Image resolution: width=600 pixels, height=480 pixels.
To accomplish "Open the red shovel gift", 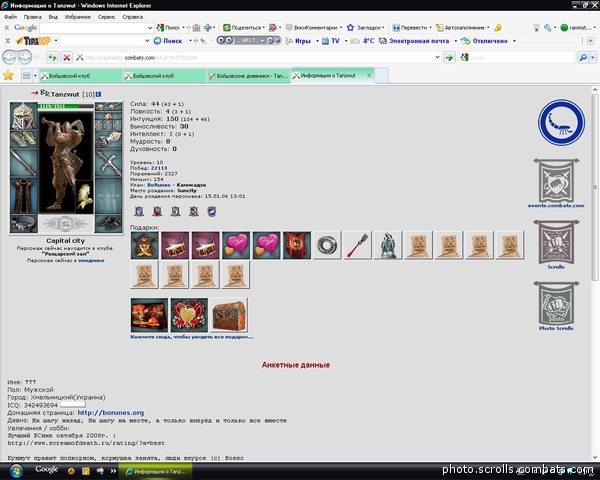I will pos(358,245).
